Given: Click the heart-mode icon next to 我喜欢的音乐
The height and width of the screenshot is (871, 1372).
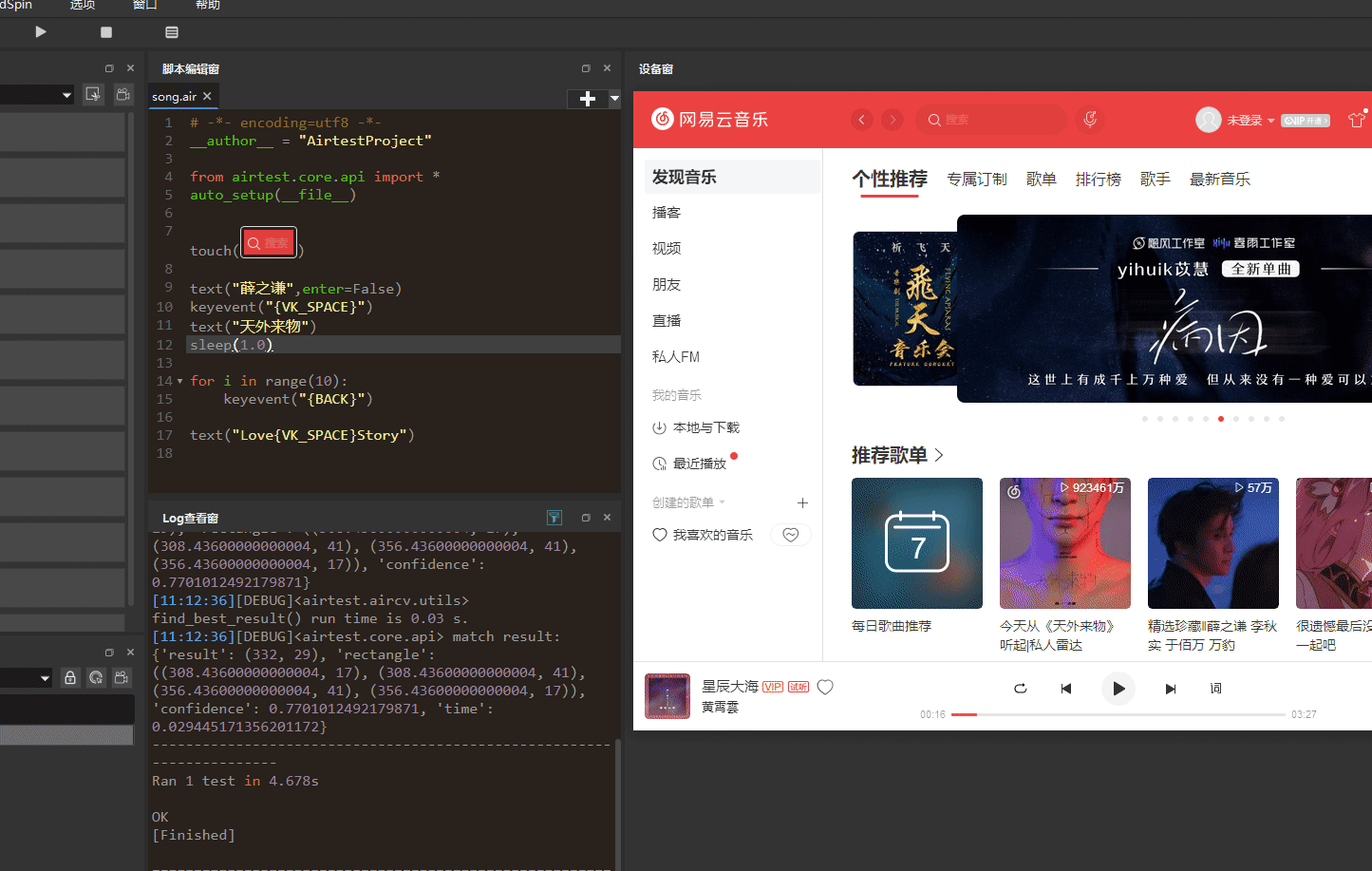Looking at the screenshot, I should tap(791, 535).
